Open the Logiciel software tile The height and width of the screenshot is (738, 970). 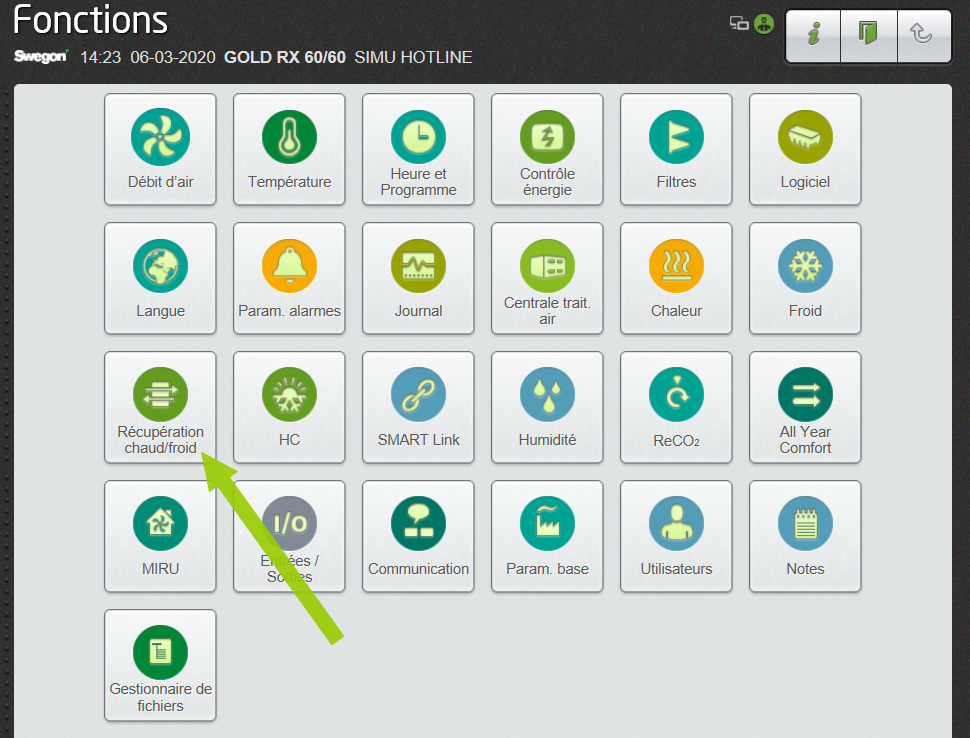(805, 149)
